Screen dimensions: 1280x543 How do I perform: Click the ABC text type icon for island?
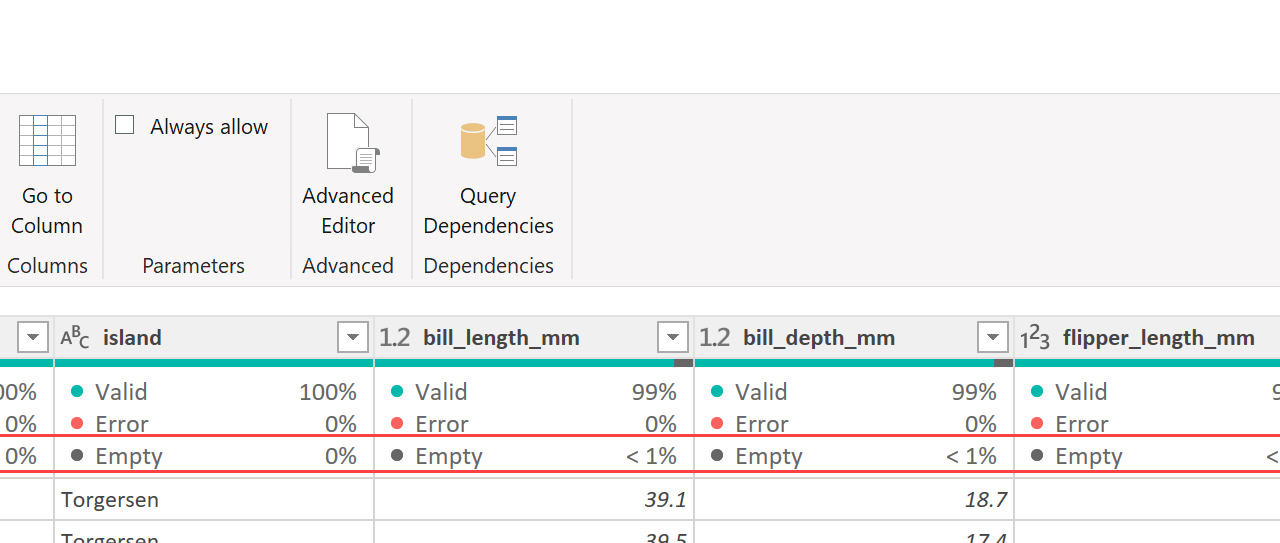click(75, 338)
